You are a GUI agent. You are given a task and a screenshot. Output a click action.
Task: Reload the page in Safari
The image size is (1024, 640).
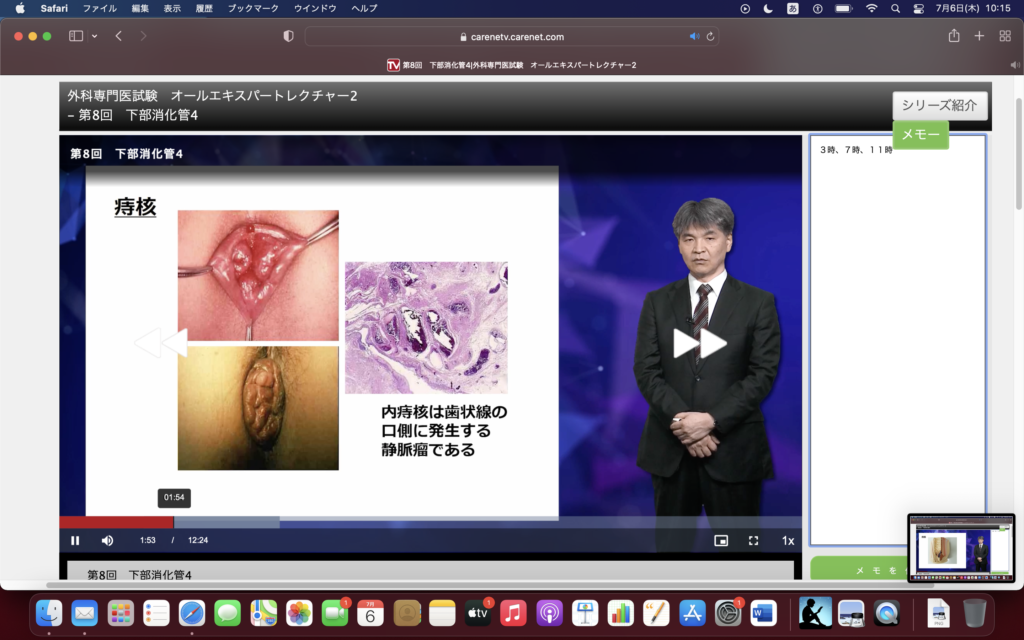click(x=710, y=36)
